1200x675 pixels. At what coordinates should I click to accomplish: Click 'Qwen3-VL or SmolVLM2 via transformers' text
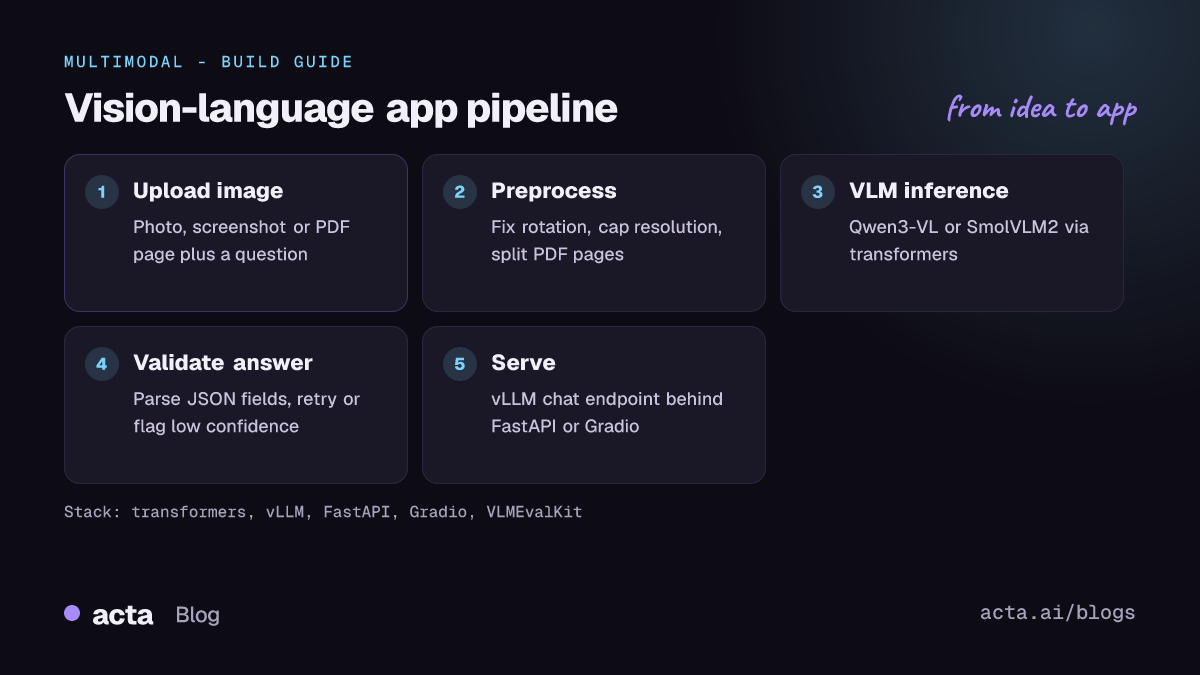point(969,241)
